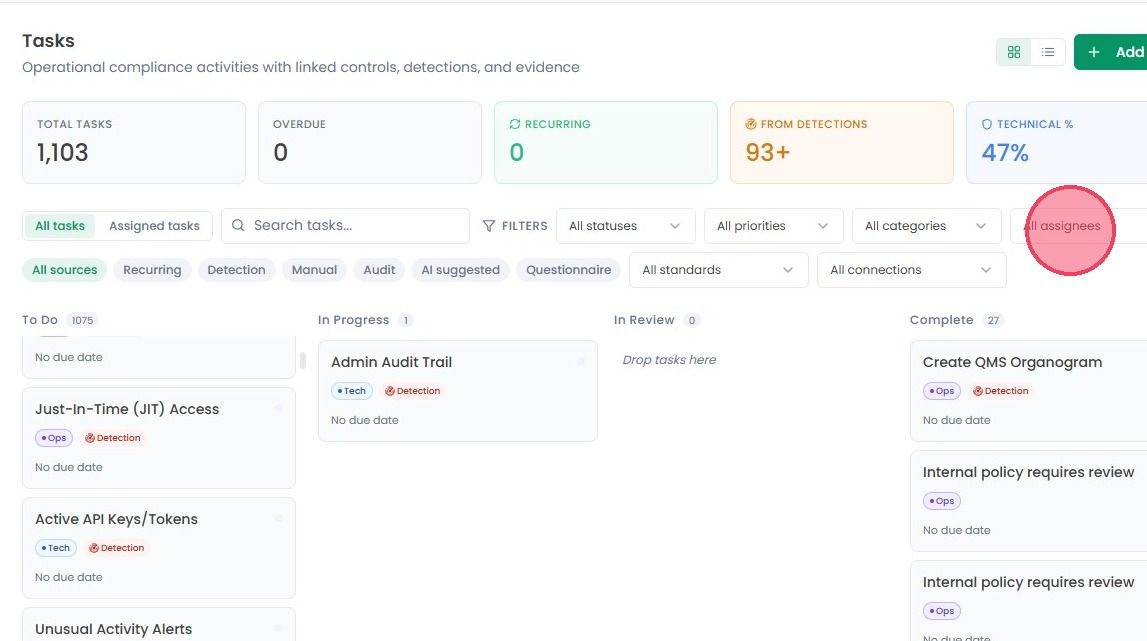
Task: Open the Unusual Activity Alerts task
Action: tap(159, 624)
